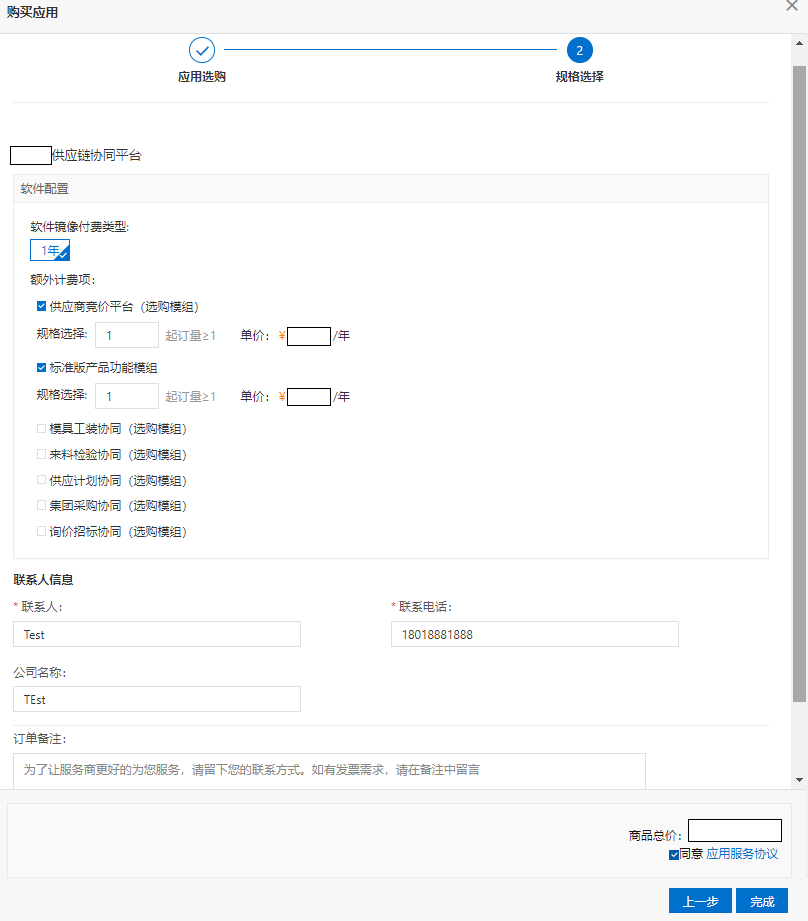808x921 pixels.
Task: Click the 商品总价 label
Action: [655, 835]
